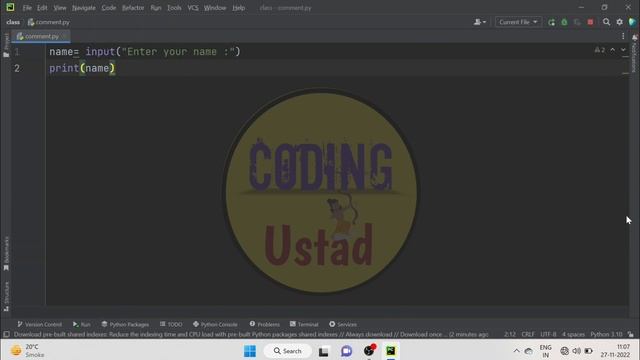Click the Python 3.10 interpreter selector
640x360 pixels.
[606, 334]
